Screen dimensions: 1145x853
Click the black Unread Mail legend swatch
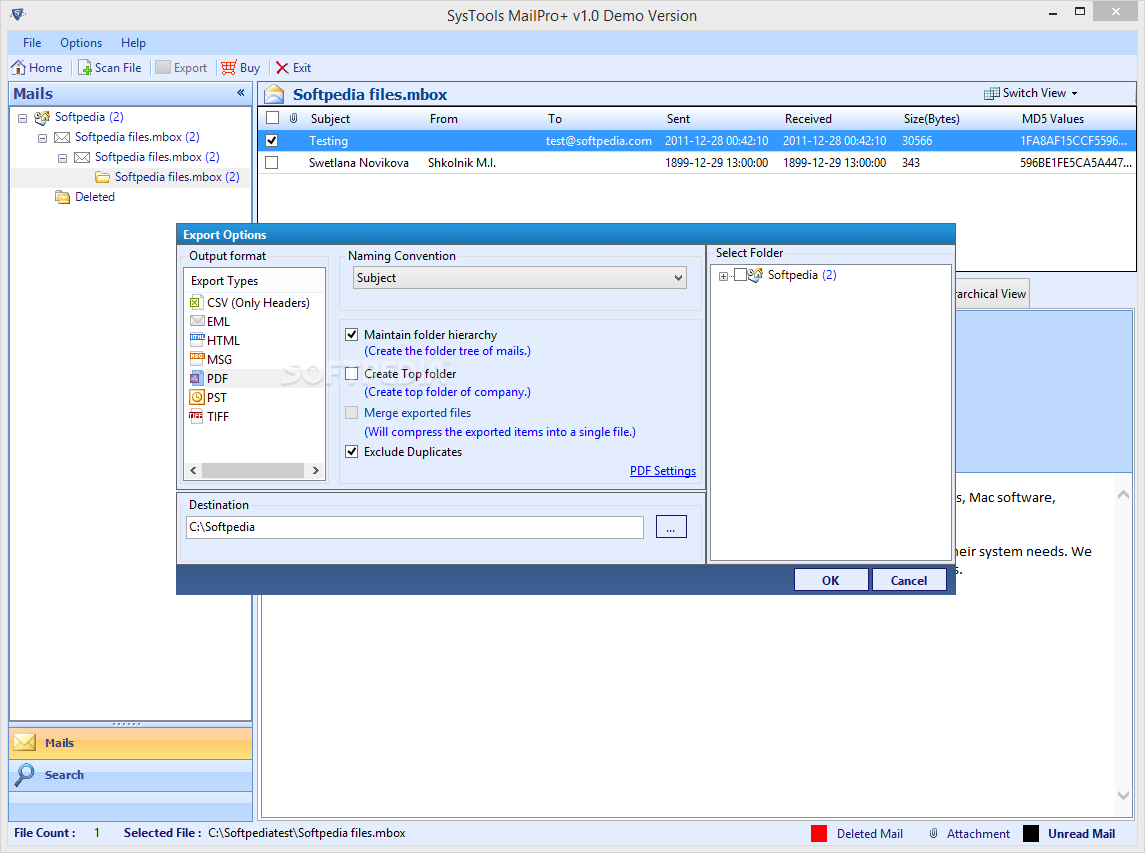tap(1030, 833)
